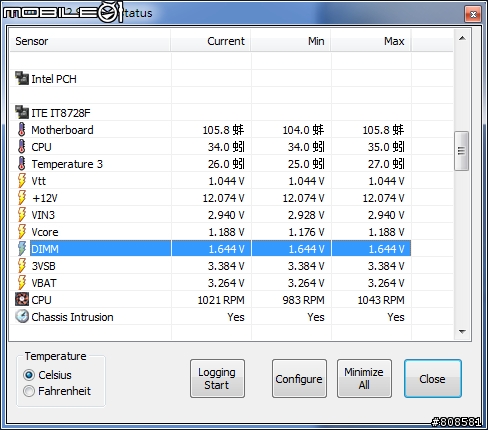Click the Motherboard thermometer icon
The width and height of the screenshot is (488, 430).
coord(22,130)
